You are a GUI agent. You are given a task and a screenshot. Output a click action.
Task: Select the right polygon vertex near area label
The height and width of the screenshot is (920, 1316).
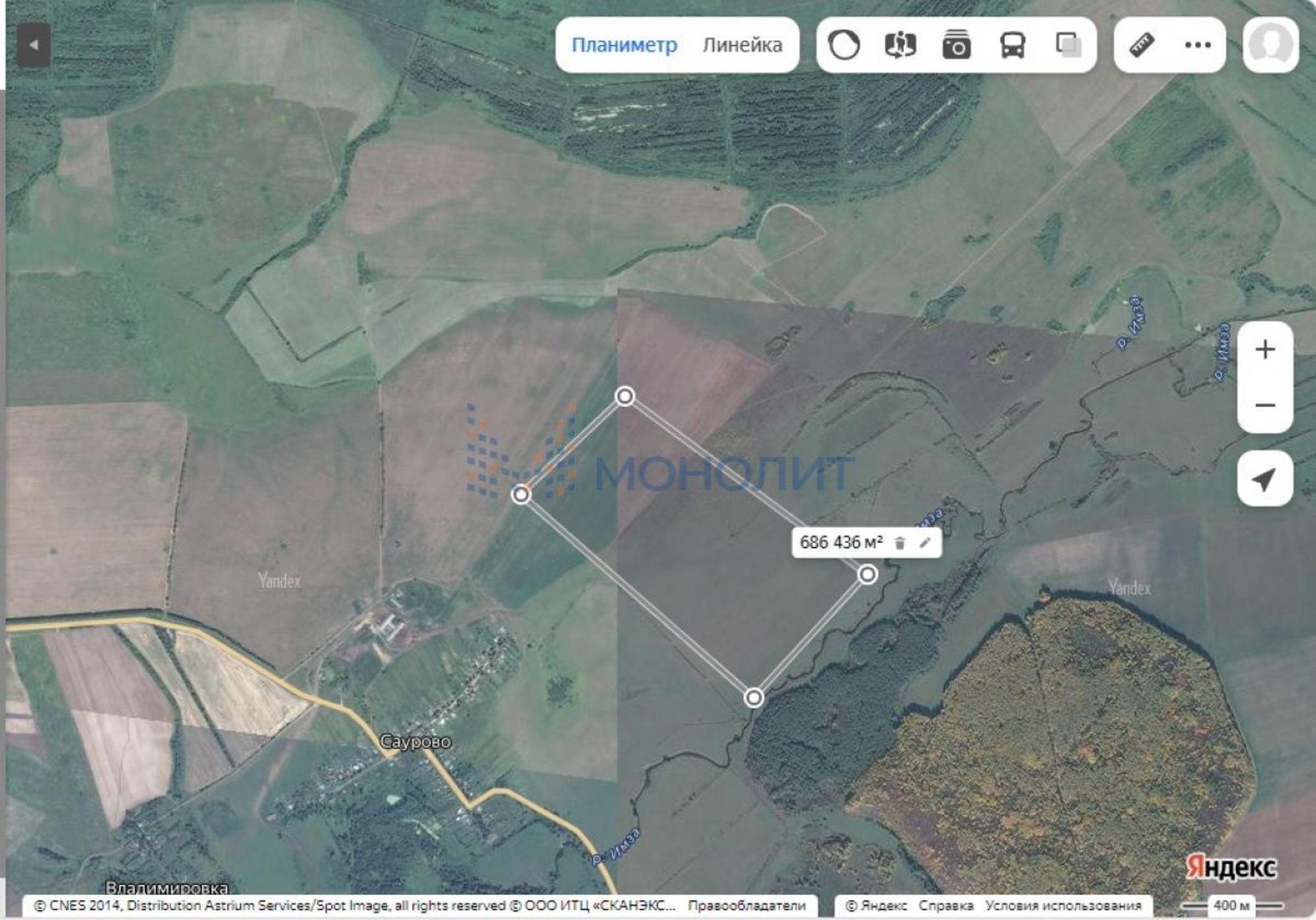click(x=868, y=575)
